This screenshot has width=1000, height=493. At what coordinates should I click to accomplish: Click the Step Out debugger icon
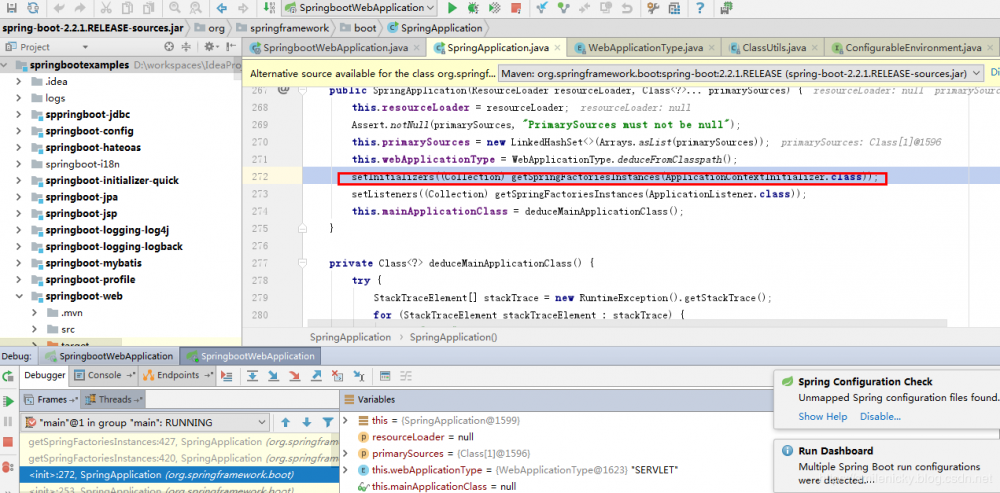(317, 376)
